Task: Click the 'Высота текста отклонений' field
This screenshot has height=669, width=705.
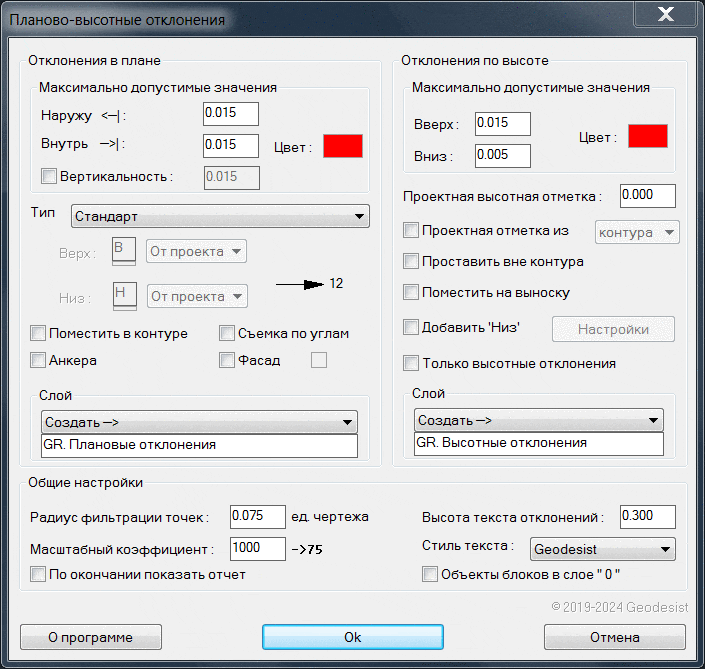Action: coord(647,517)
